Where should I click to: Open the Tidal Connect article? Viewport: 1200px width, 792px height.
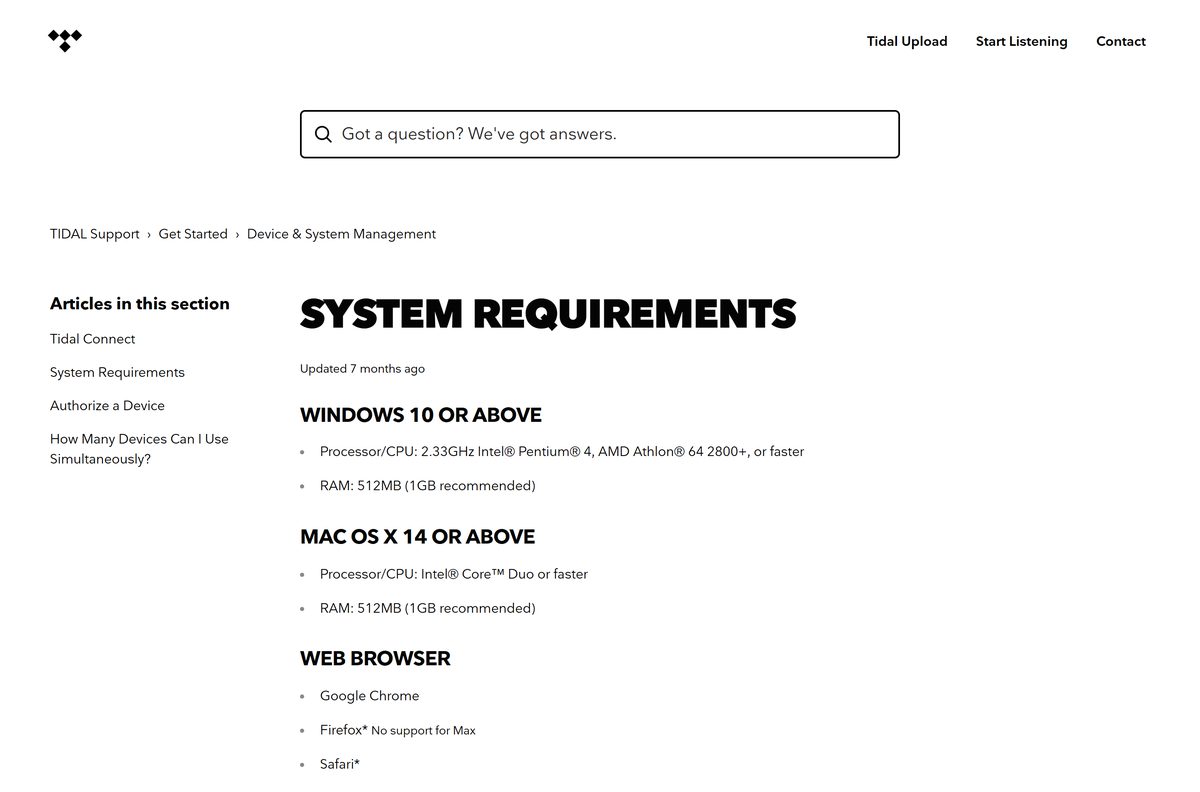[93, 339]
